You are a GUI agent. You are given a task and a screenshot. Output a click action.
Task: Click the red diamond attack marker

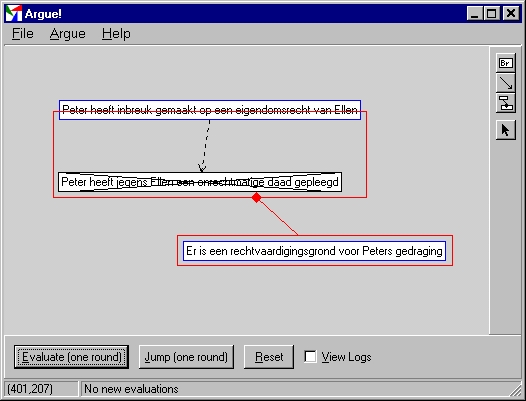tap(257, 198)
